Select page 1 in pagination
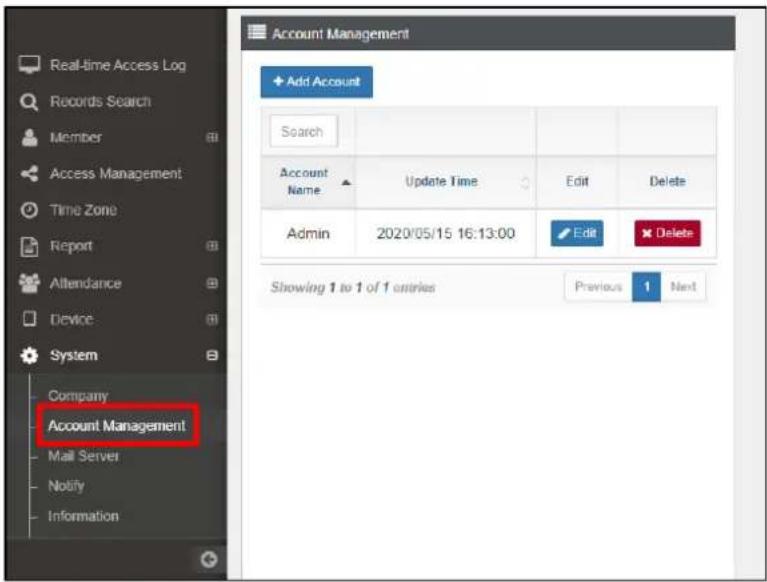Viewport: 767px width, 582px height. pos(646,287)
